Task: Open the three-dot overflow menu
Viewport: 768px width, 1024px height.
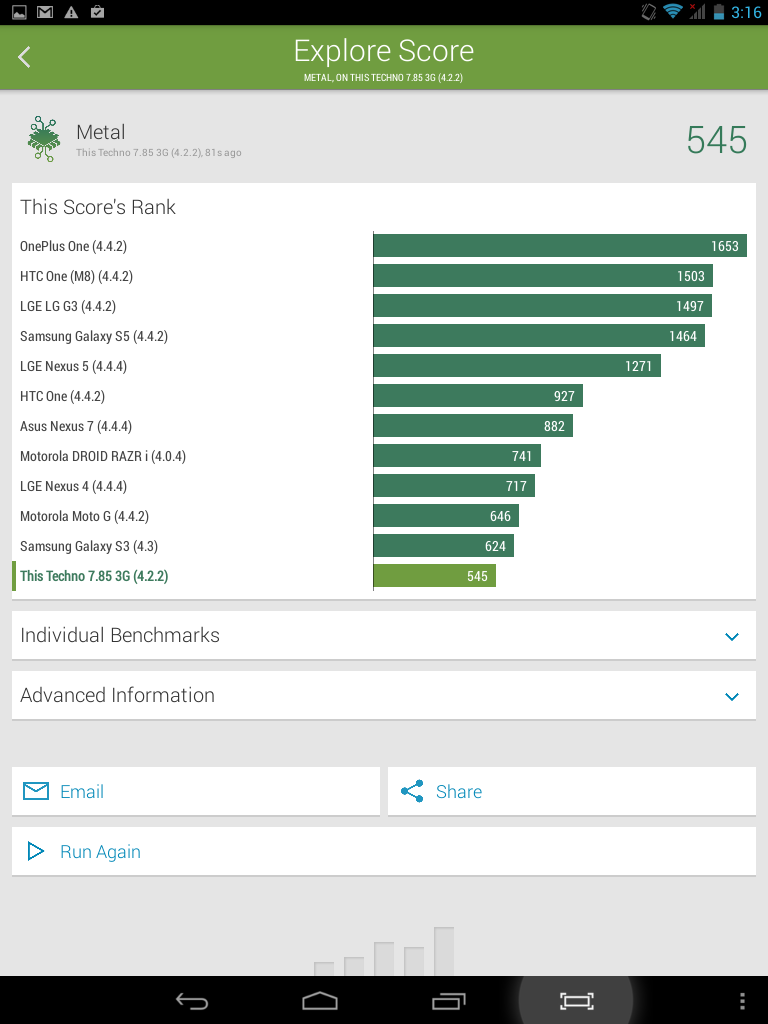Action: tap(742, 1000)
